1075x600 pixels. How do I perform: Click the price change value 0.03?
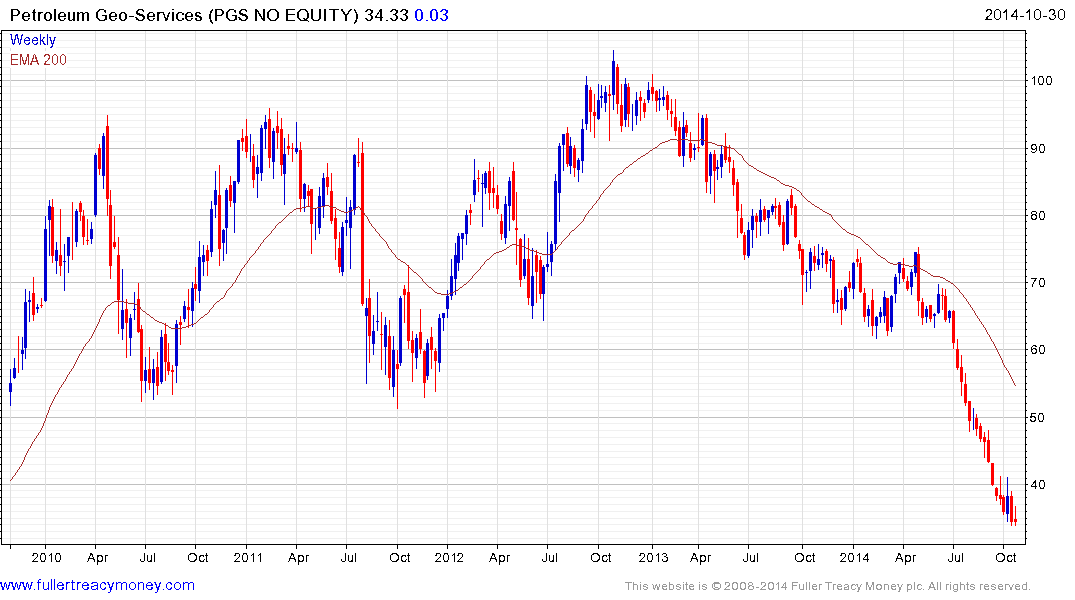(x=431, y=15)
